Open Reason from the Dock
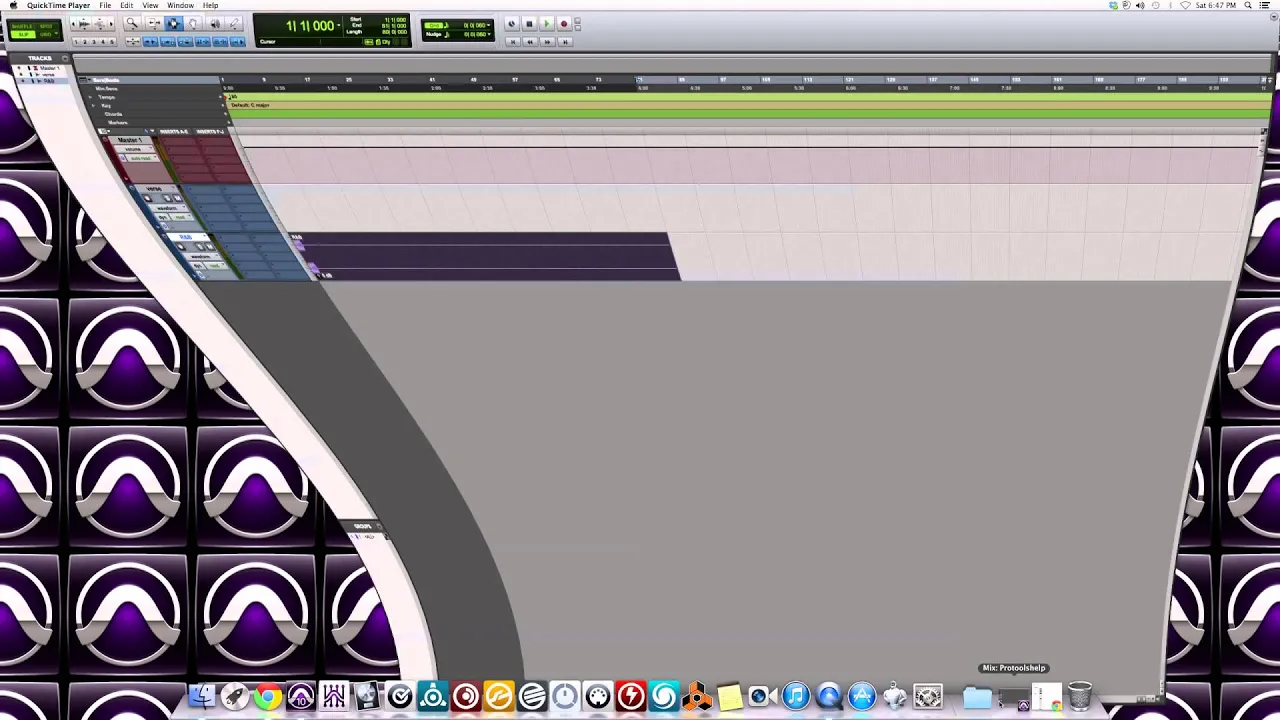Screen dimensions: 1280x720 coord(697,696)
